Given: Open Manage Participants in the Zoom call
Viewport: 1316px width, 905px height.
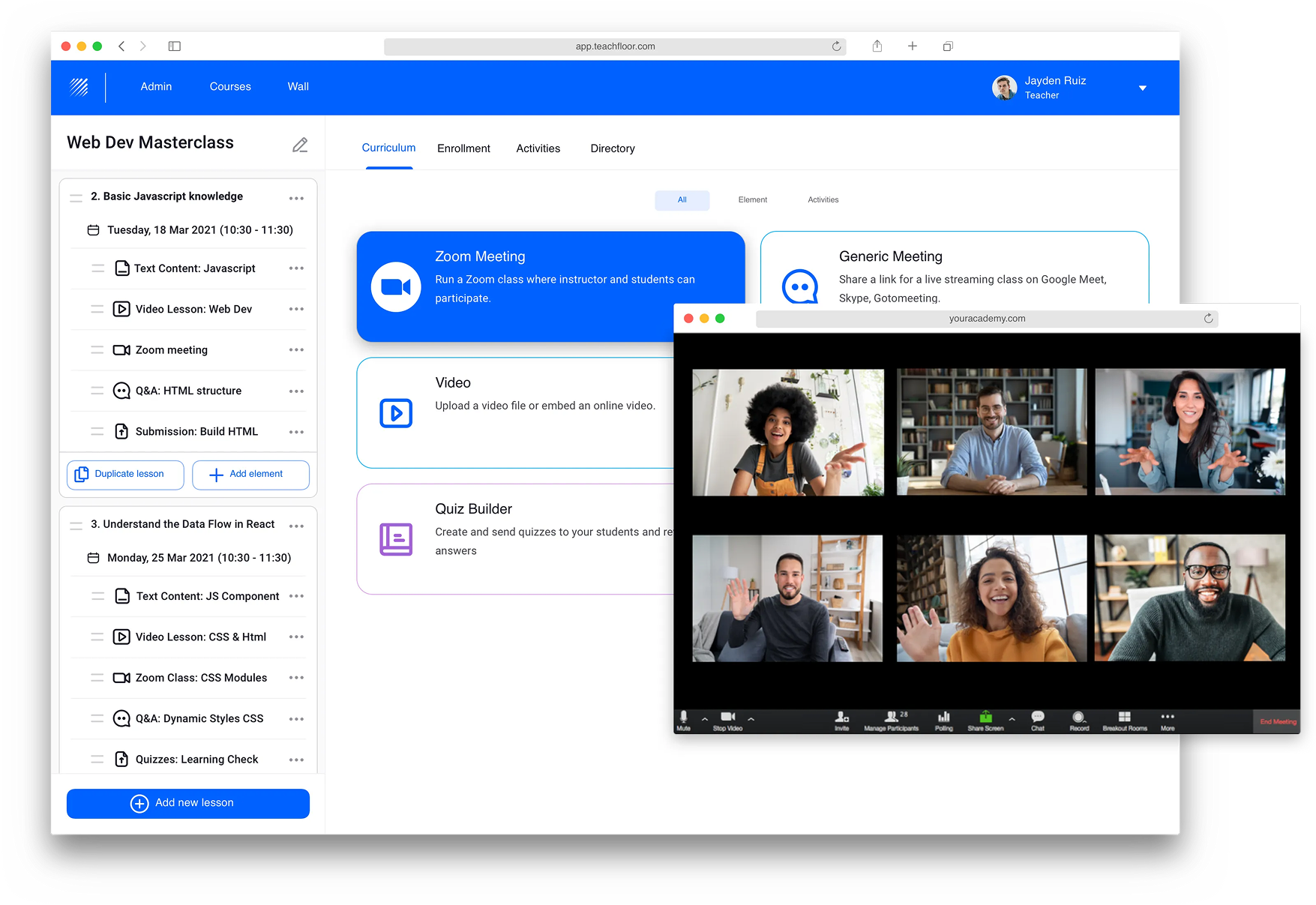Looking at the screenshot, I should (x=892, y=720).
